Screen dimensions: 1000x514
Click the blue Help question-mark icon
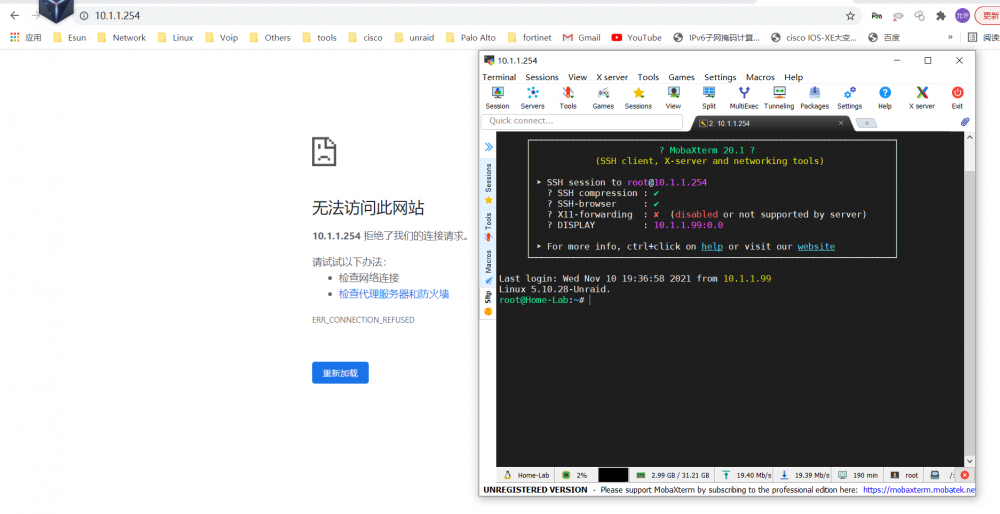[885, 98]
